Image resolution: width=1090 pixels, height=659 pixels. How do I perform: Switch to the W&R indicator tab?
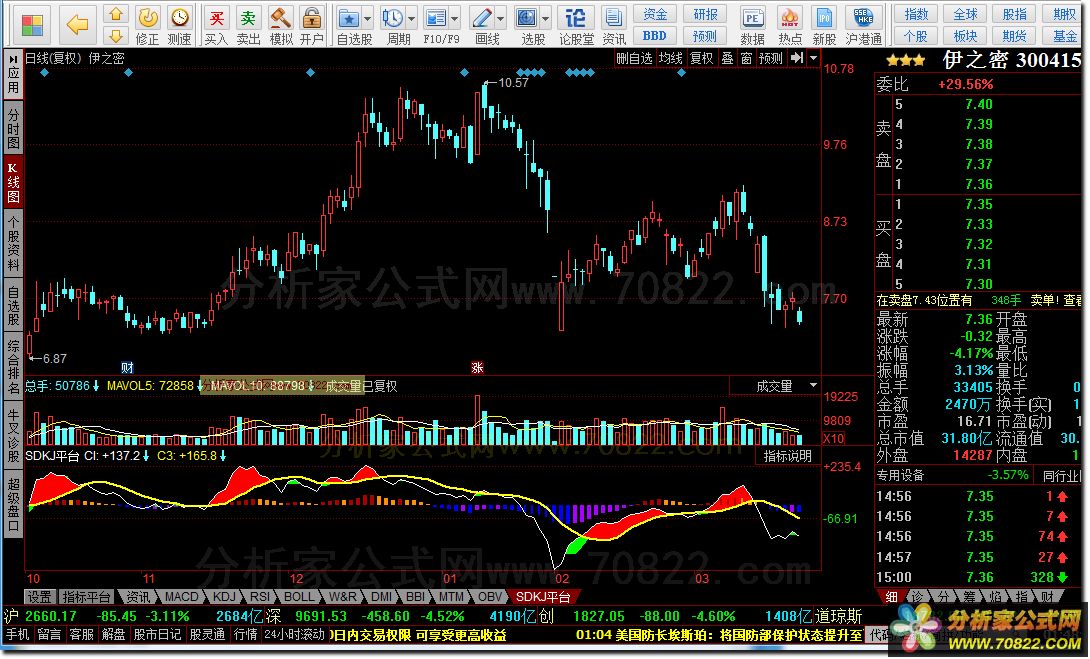coord(342,597)
